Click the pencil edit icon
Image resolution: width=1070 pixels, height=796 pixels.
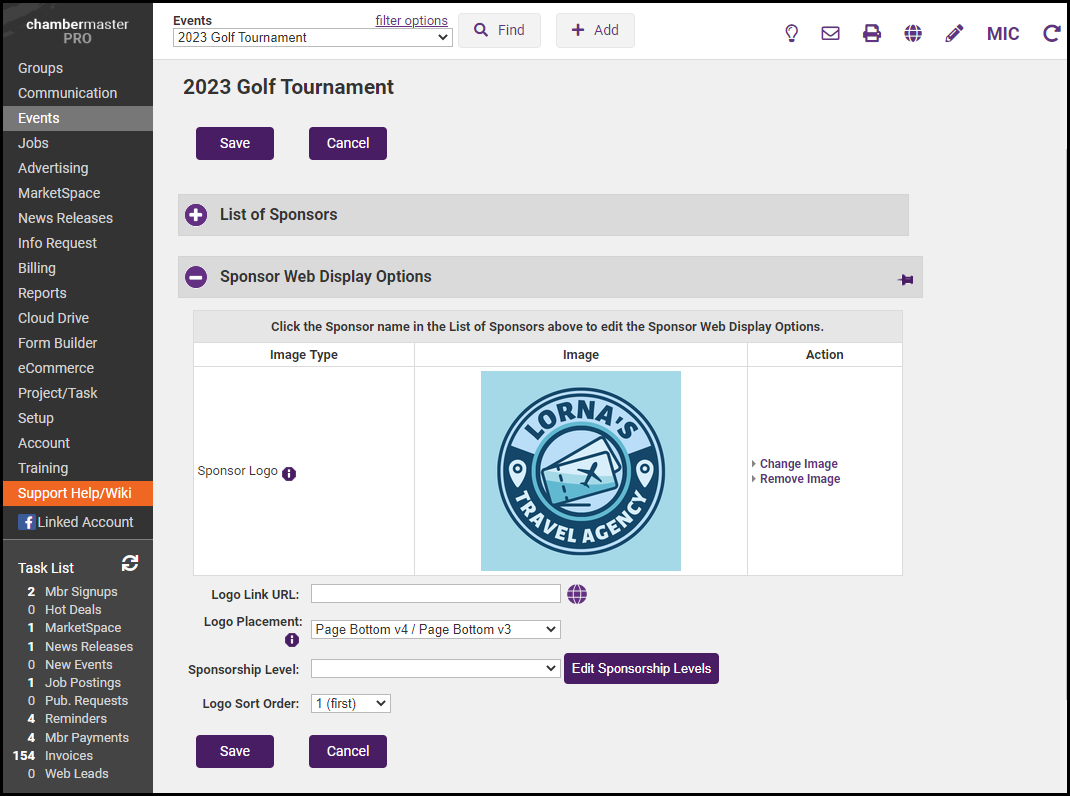coord(954,33)
